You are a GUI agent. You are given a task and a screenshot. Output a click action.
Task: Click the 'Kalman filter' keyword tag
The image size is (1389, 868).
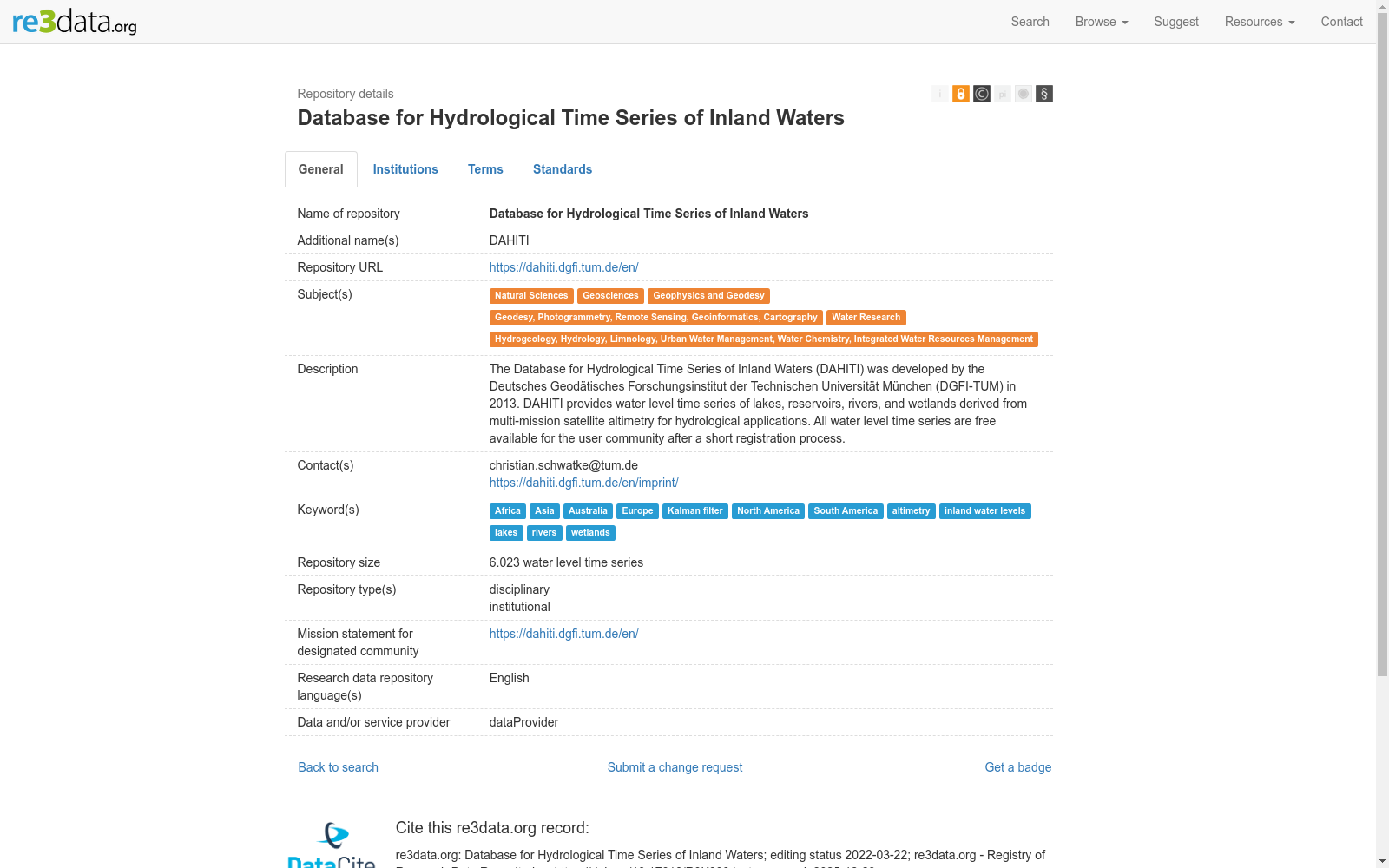click(x=694, y=511)
